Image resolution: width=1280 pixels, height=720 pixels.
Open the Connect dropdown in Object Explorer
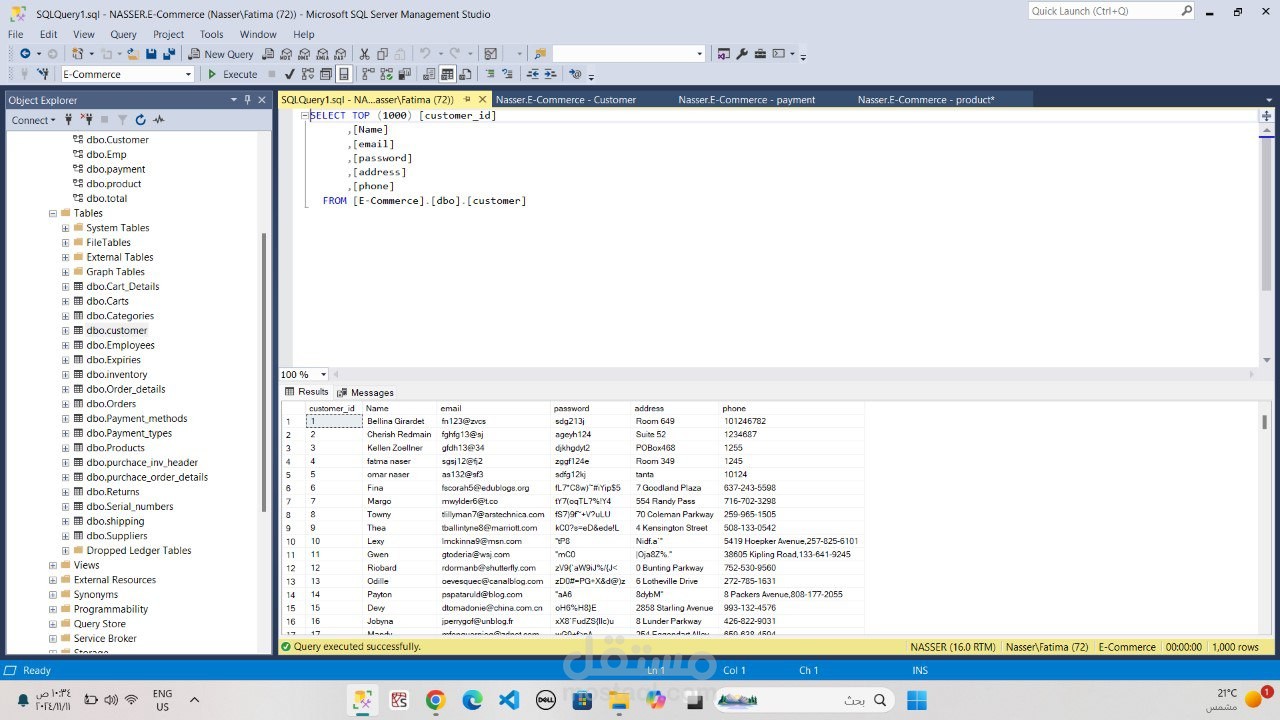tap(33, 120)
